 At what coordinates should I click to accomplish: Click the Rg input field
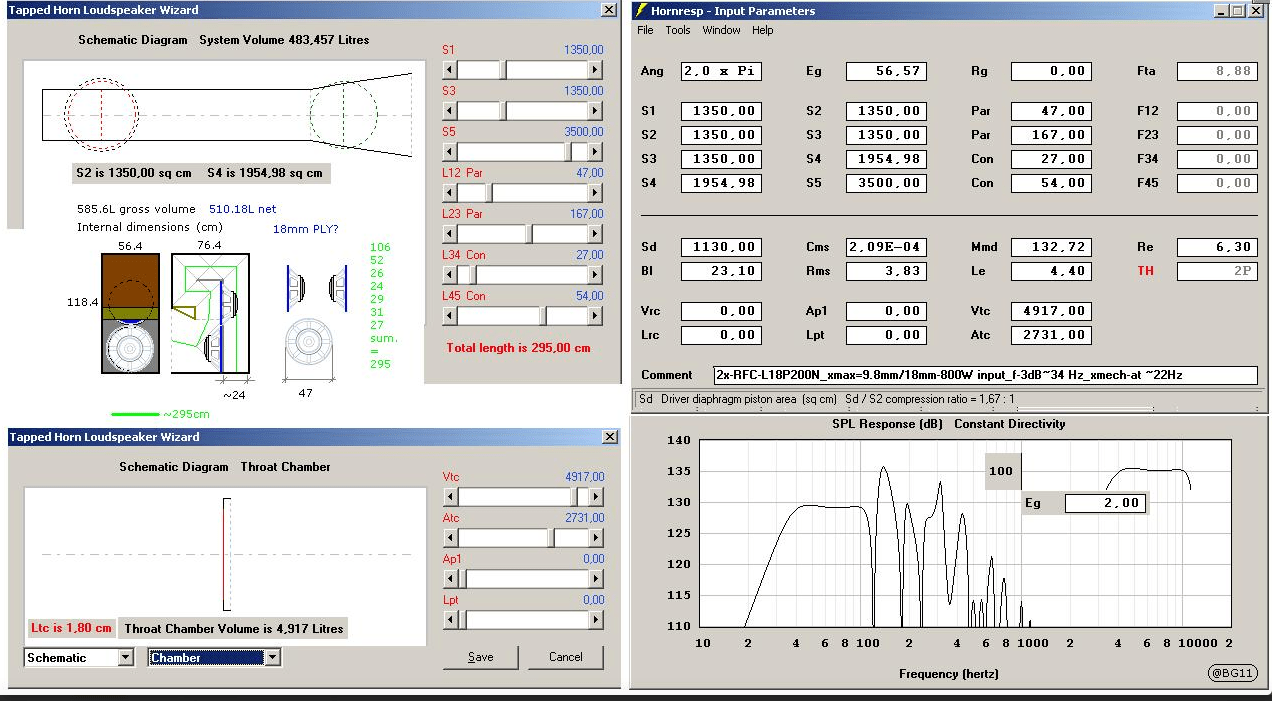1051,71
